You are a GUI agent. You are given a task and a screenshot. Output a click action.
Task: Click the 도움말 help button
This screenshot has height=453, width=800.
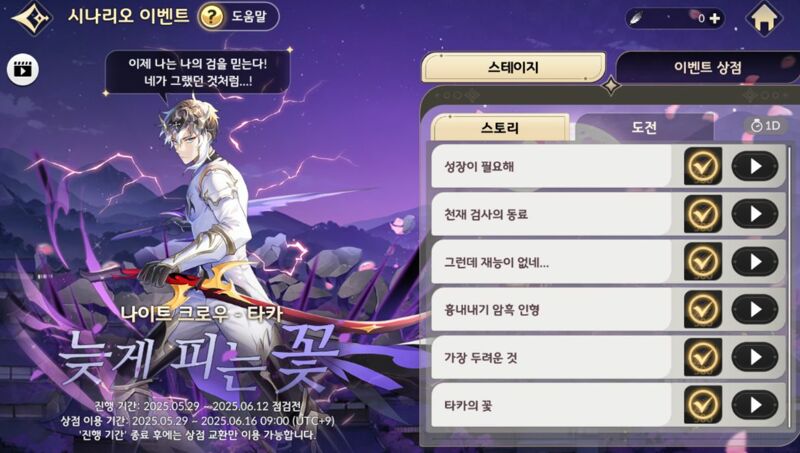(239, 16)
